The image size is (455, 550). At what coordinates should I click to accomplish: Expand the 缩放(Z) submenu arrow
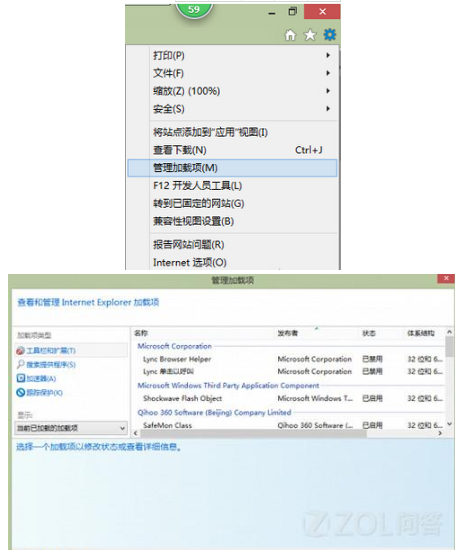[x=328, y=91]
